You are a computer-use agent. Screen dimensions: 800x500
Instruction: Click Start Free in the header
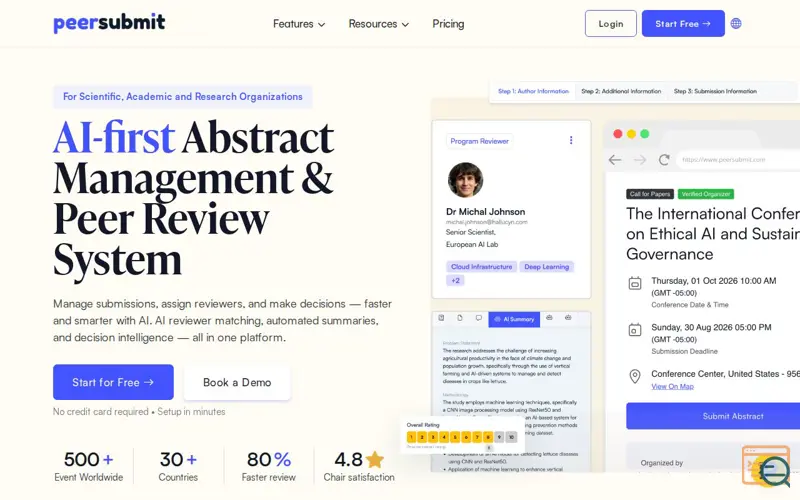[x=683, y=23]
